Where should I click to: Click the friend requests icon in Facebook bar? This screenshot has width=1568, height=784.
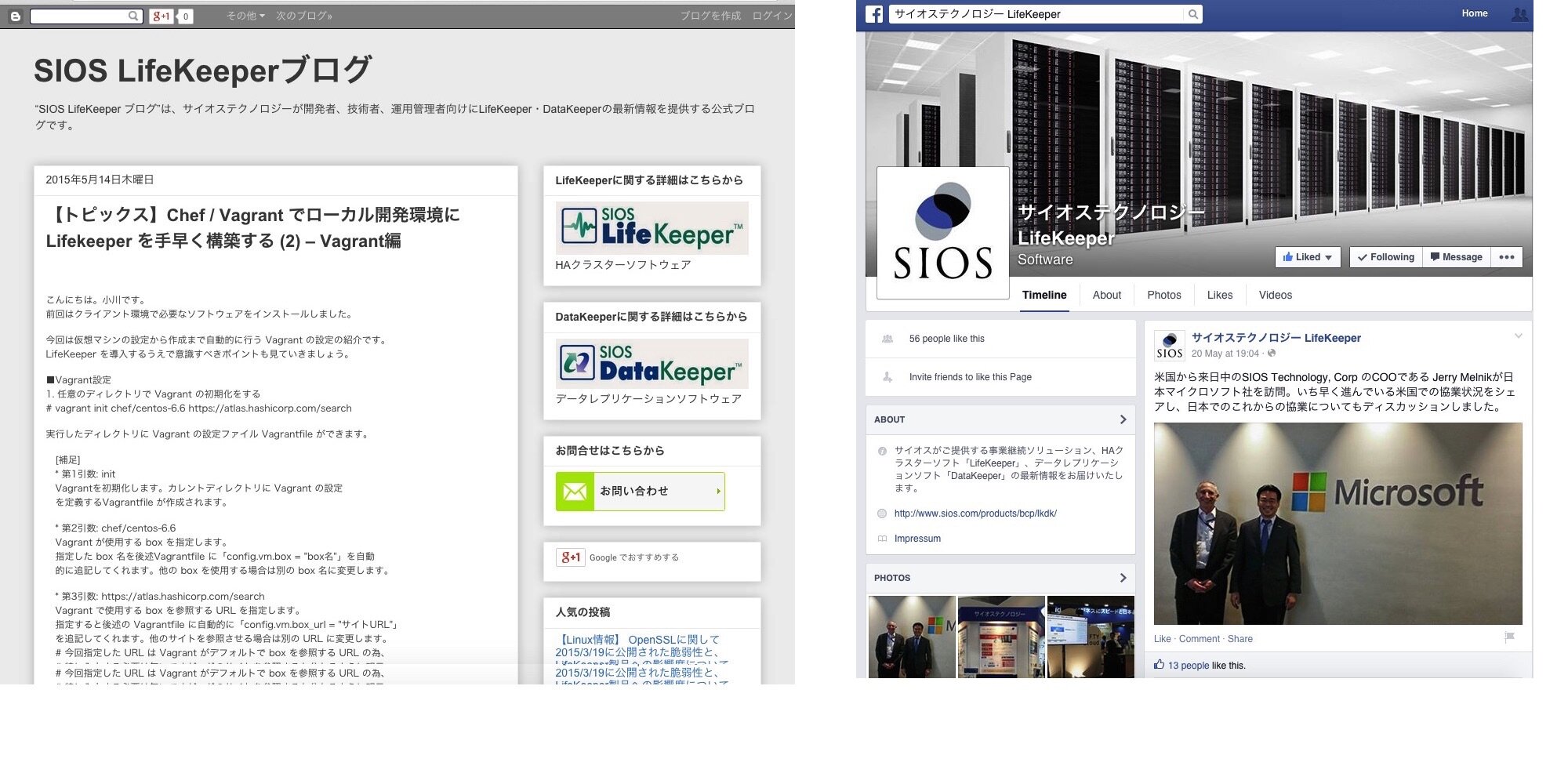[x=1519, y=14]
